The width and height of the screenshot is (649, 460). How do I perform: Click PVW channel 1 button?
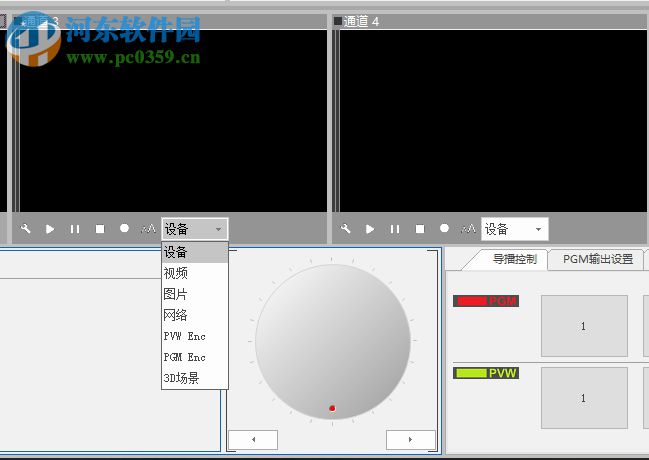(x=584, y=398)
